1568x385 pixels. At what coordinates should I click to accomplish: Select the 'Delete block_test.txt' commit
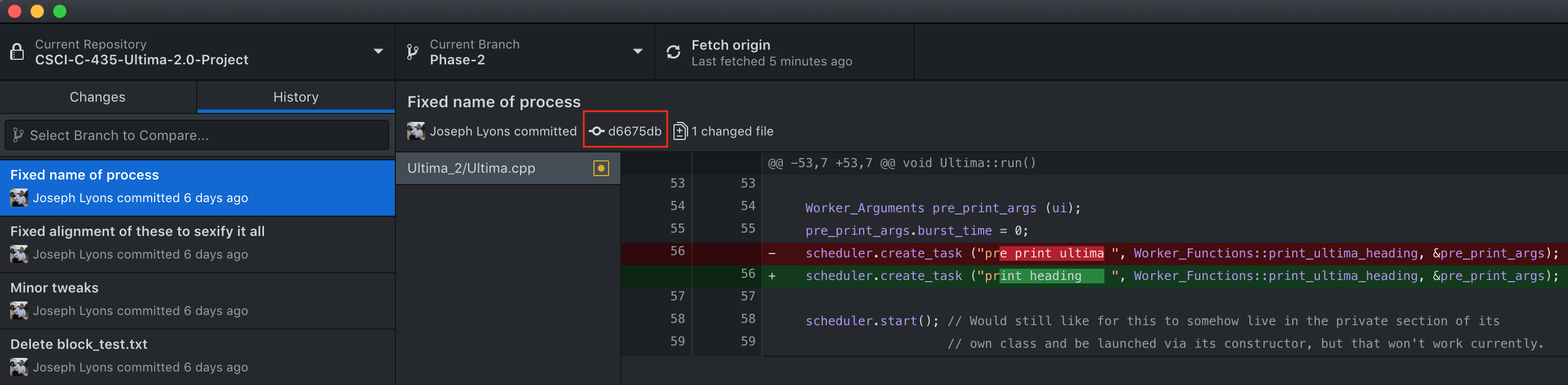(197, 356)
